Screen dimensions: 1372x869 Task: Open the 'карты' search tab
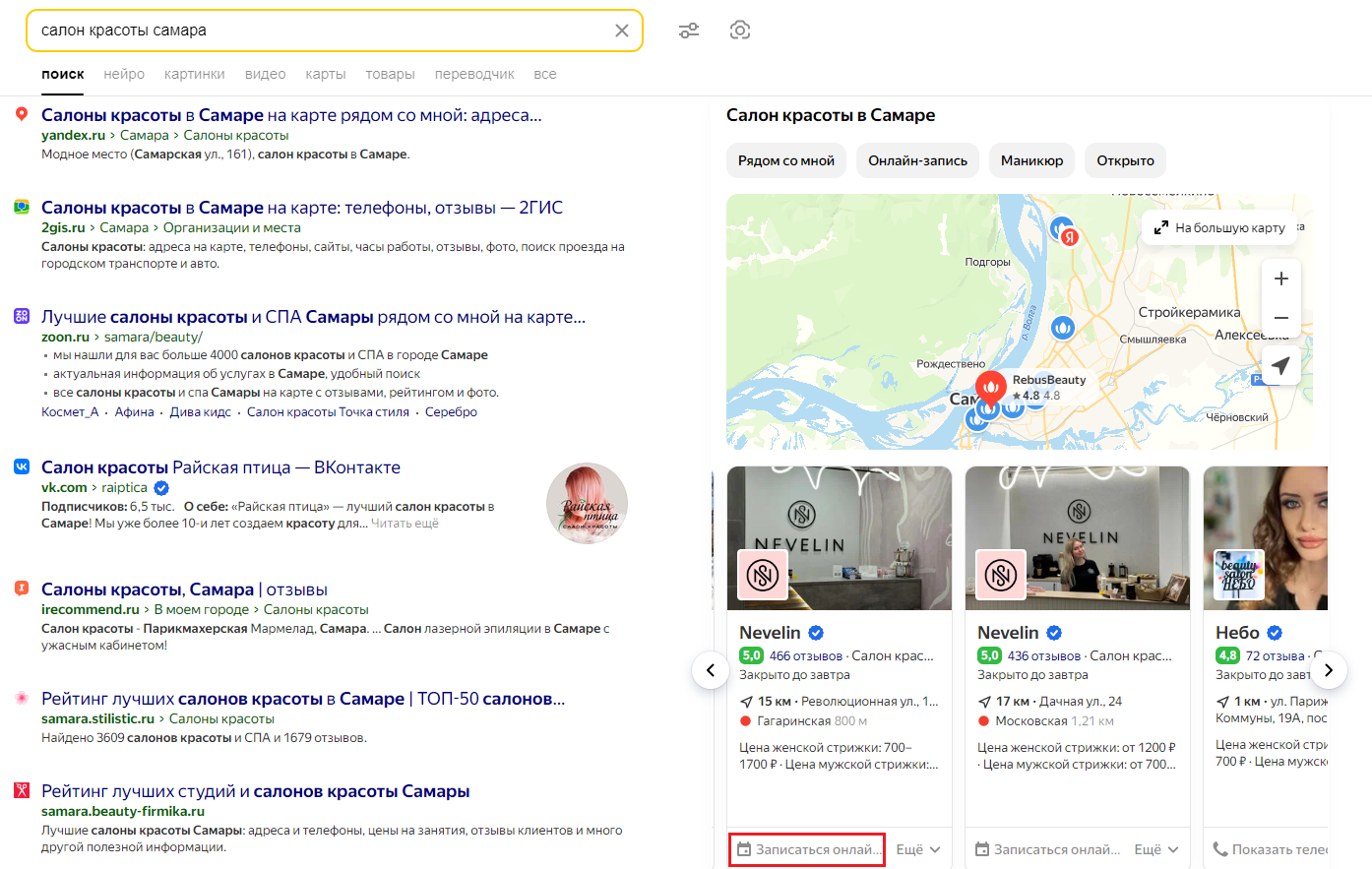[x=325, y=74]
